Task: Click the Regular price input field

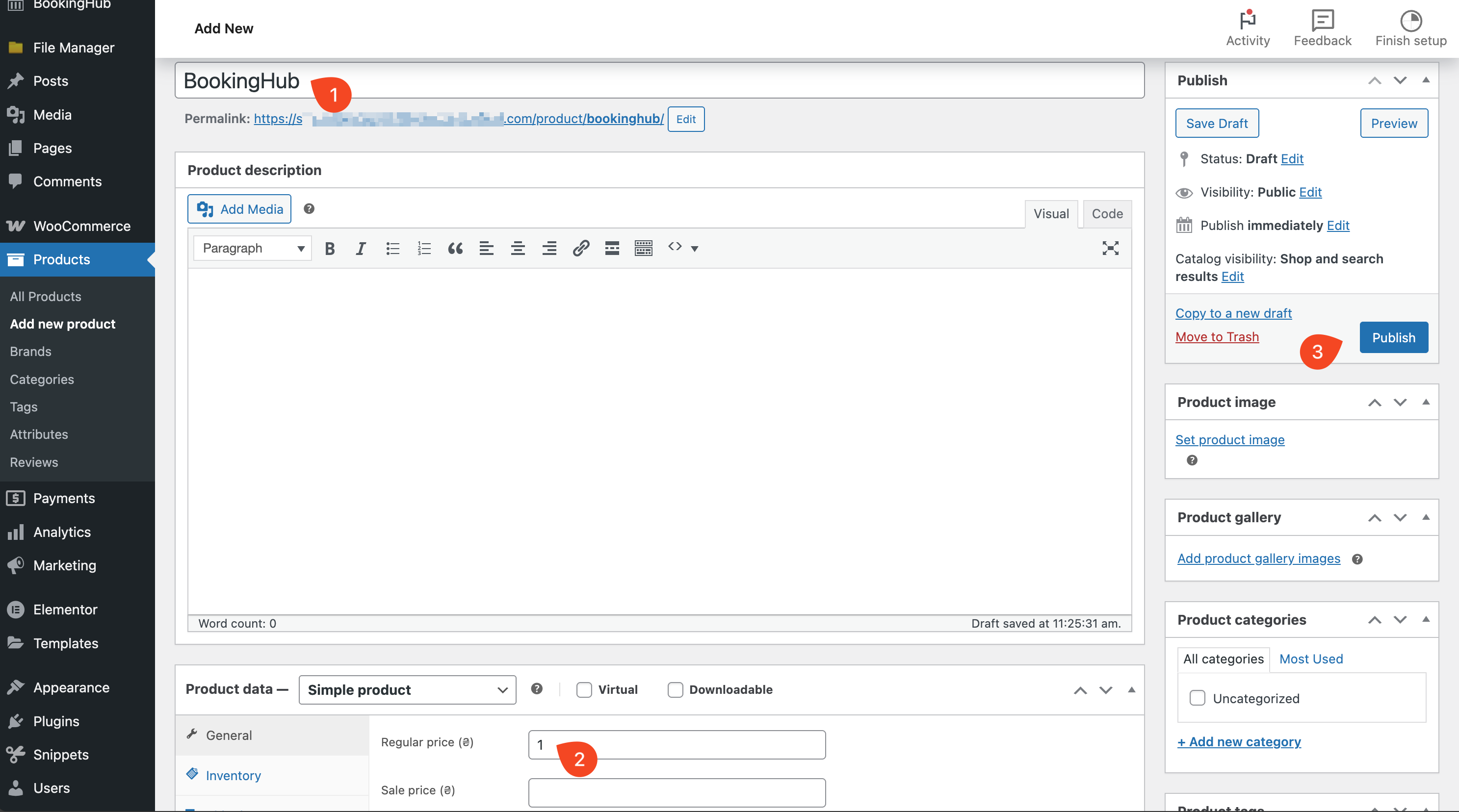Action: [x=677, y=744]
